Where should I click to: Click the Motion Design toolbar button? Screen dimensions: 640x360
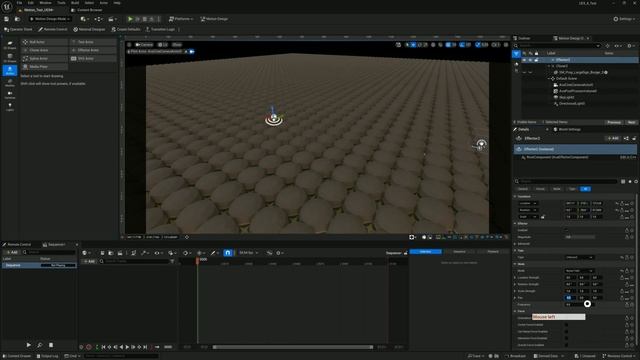click(x=214, y=19)
